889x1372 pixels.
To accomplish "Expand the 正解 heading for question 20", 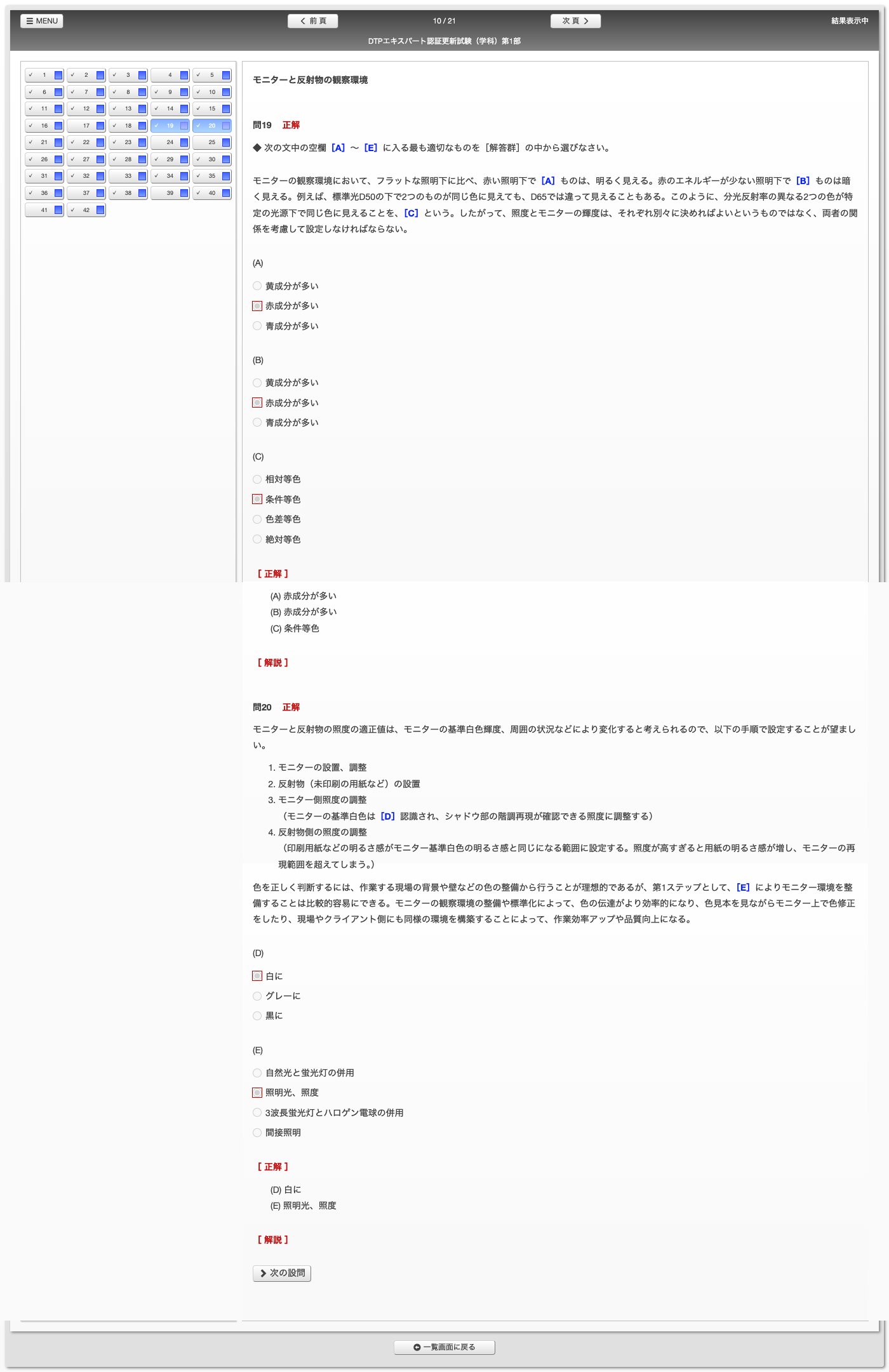I will click(273, 1167).
